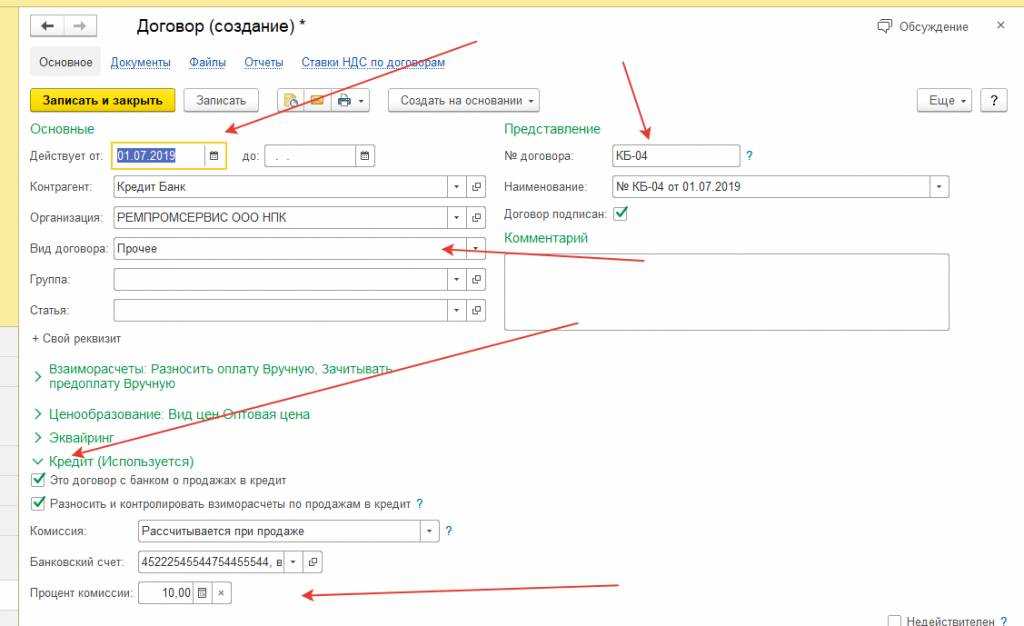The width and height of the screenshot is (1024, 626).
Task: Expand the Организация dropdown list
Action: [456, 217]
